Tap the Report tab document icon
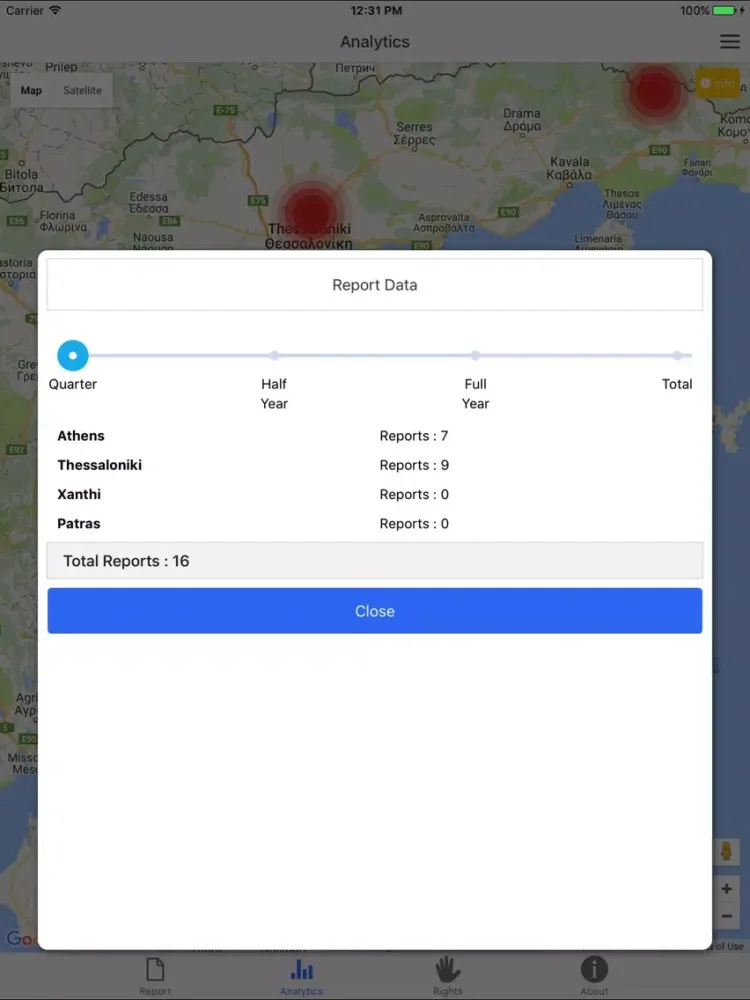The width and height of the screenshot is (750, 1000). coord(155,969)
